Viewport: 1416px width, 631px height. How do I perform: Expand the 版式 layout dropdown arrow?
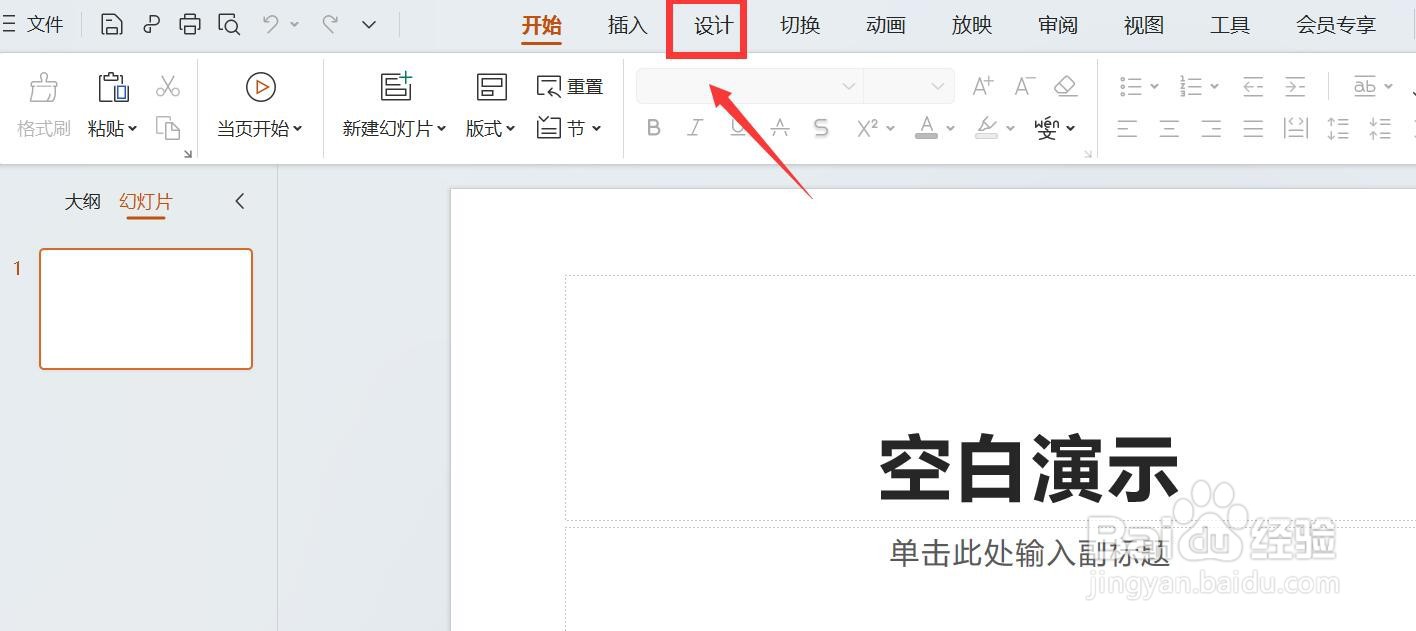[510, 128]
